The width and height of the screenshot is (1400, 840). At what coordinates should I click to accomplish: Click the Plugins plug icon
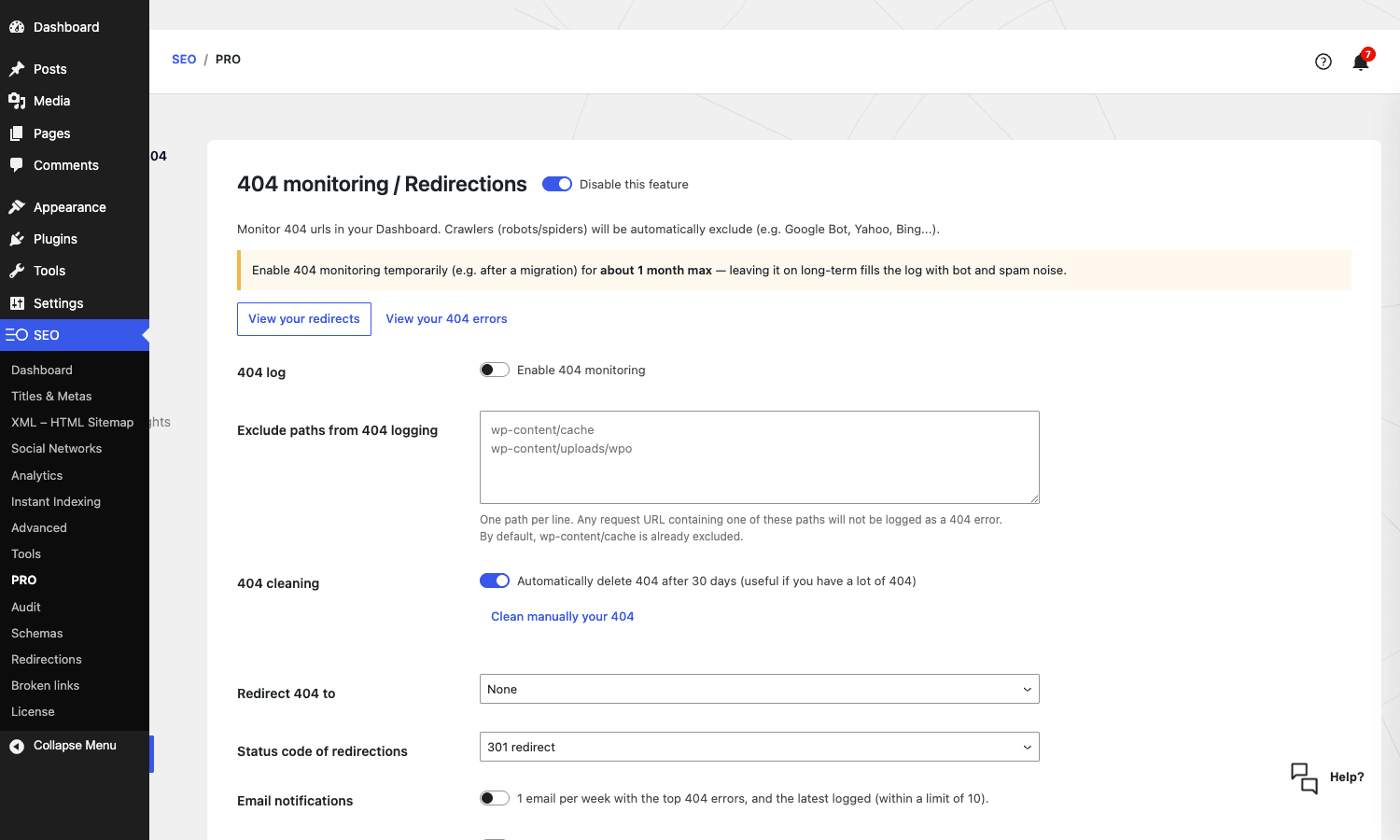tap(17, 239)
